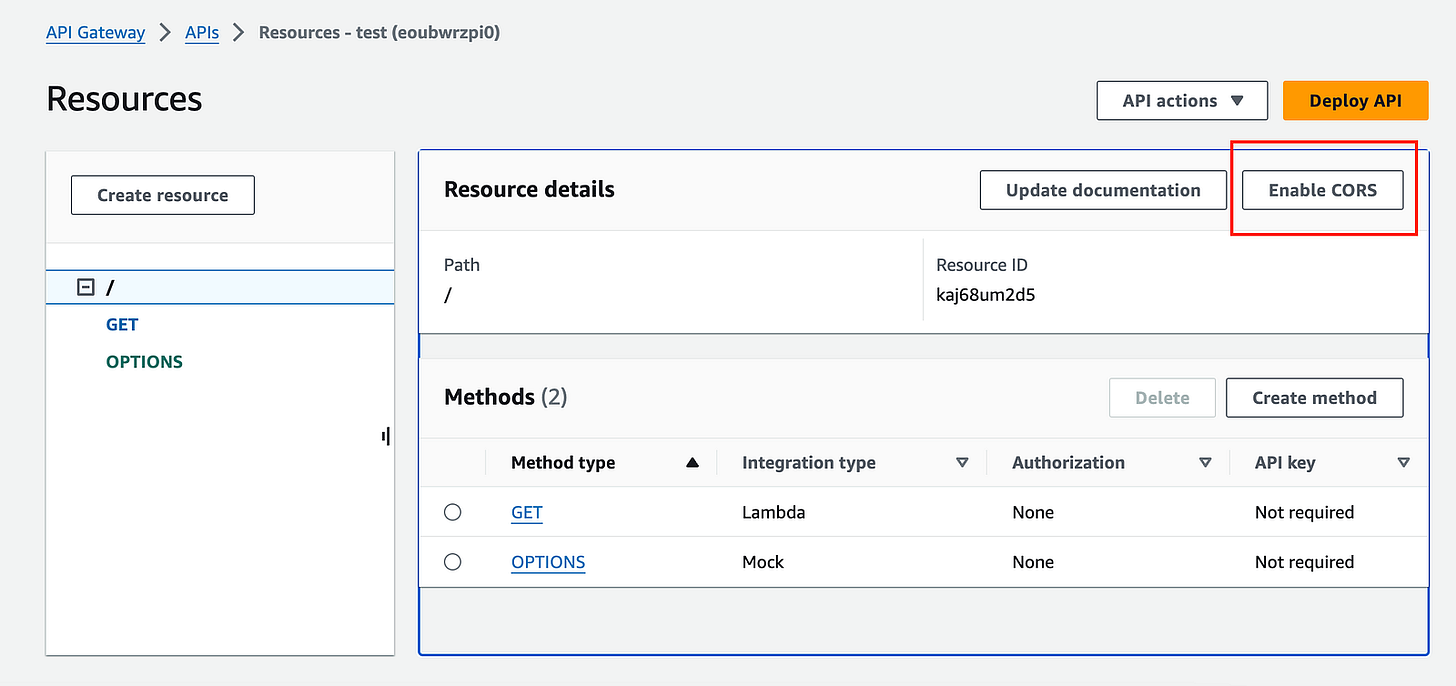Click Authorization column sort arrow
This screenshot has height=686, width=1456.
1205,463
